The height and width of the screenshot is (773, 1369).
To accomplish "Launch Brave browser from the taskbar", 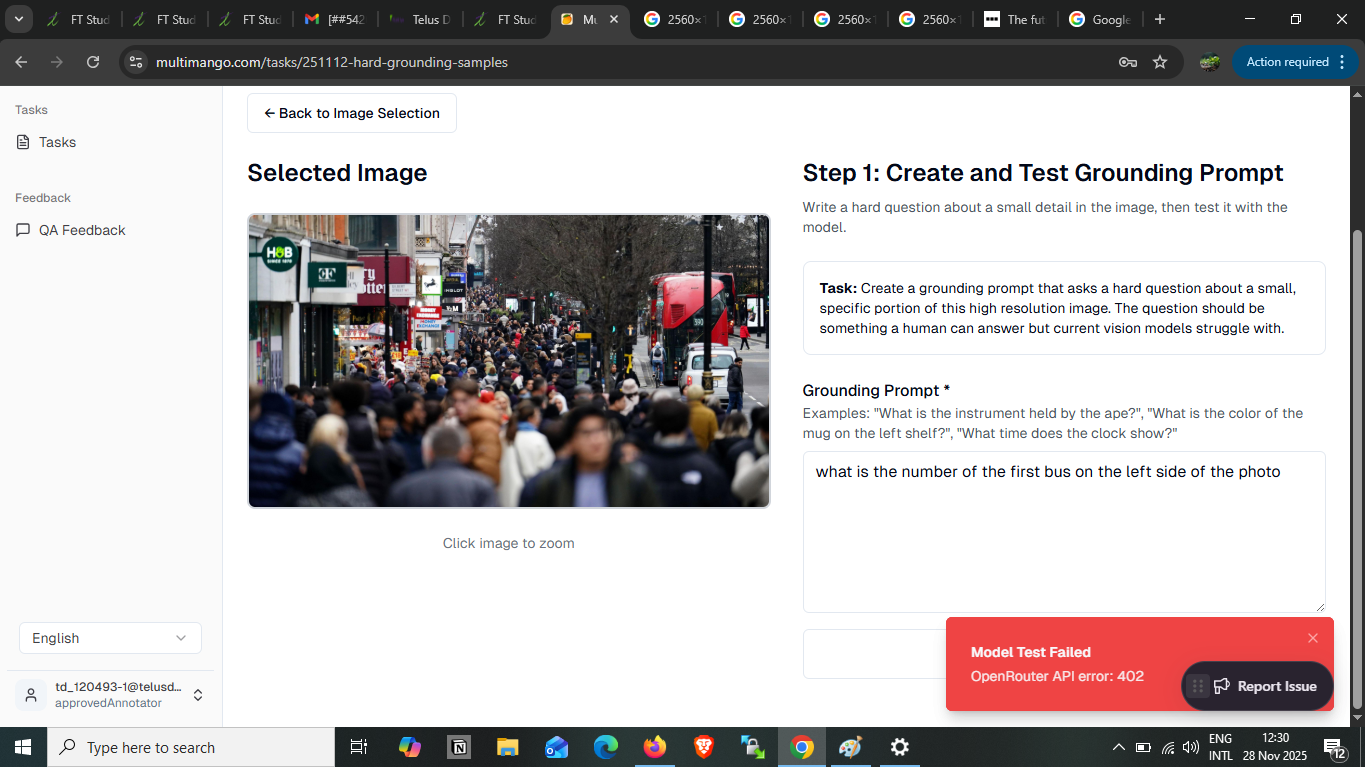I will click(x=704, y=747).
